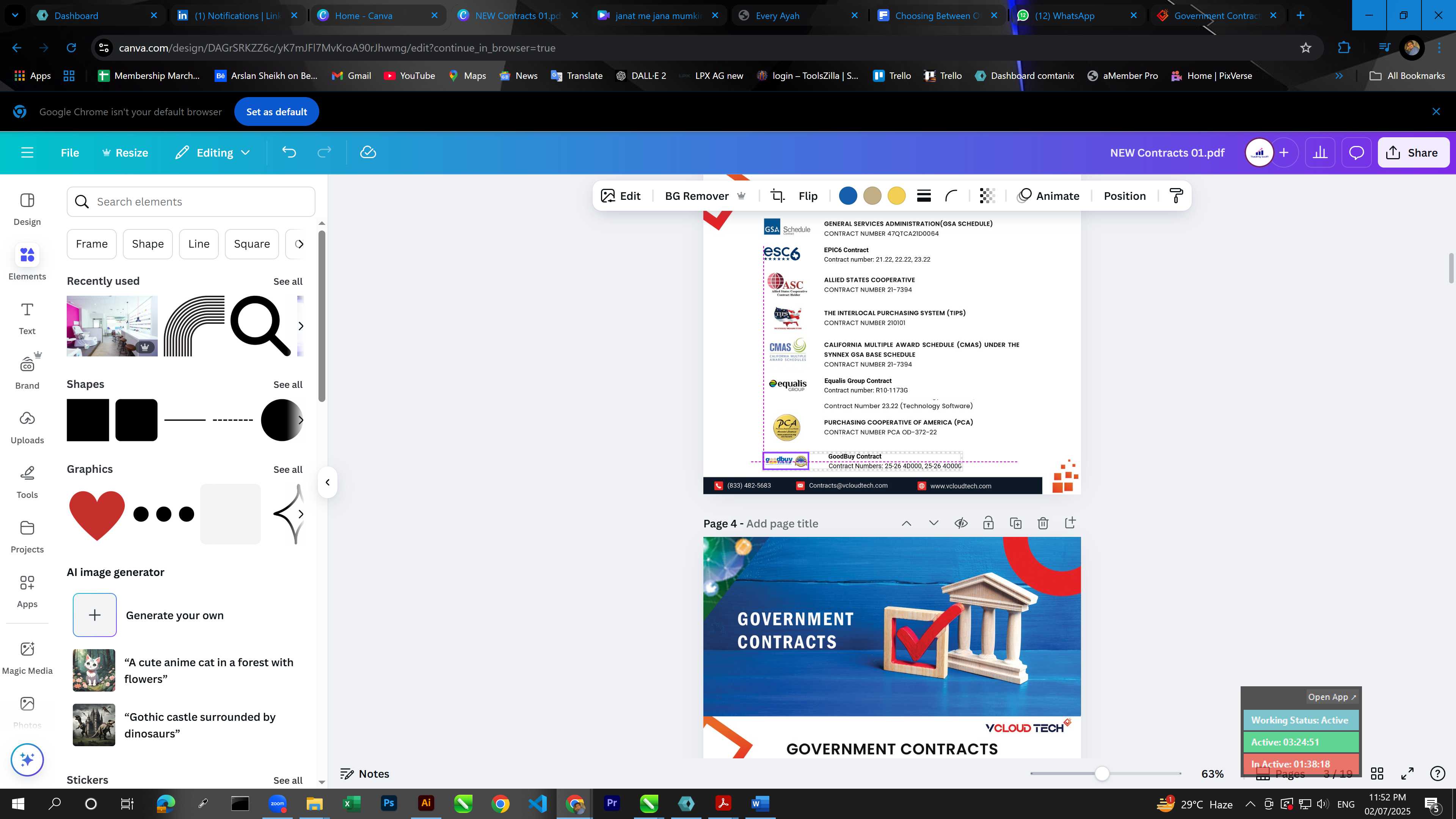Click the copy style paint roller icon
Viewport: 1456px width, 819px height.
pos(1176,196)
